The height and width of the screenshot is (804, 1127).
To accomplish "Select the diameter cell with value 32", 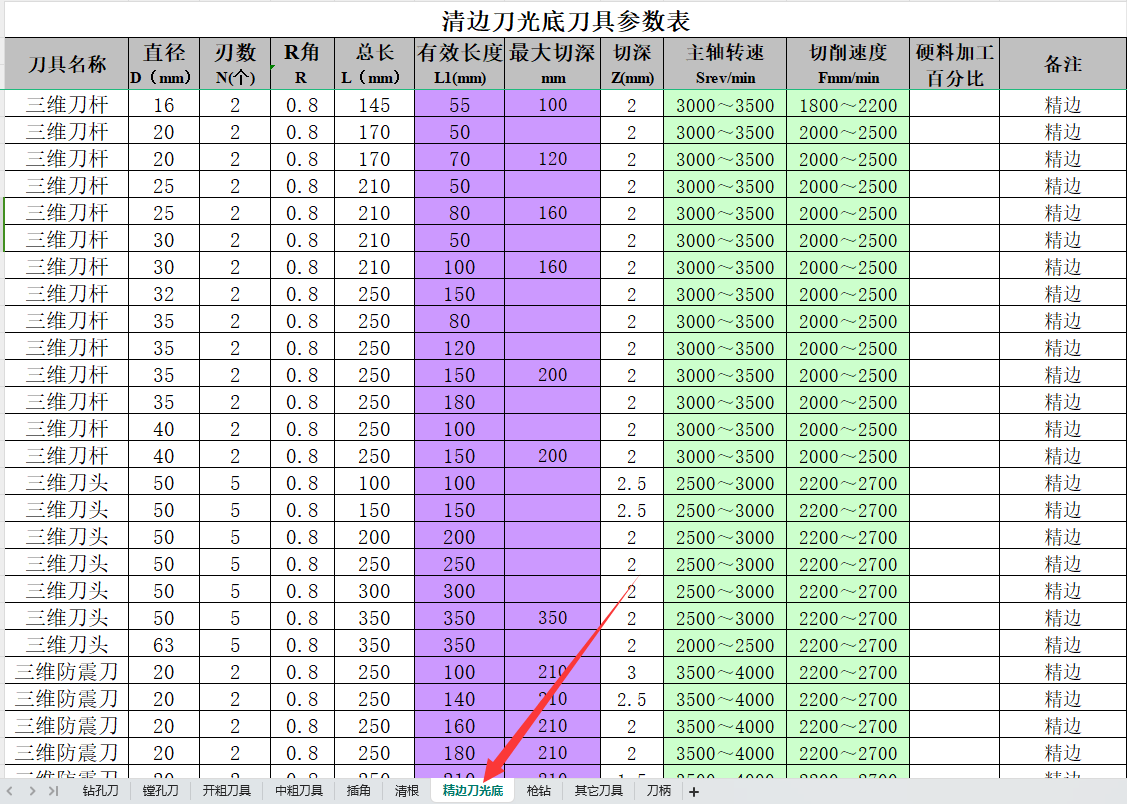I will pos(164,294).
